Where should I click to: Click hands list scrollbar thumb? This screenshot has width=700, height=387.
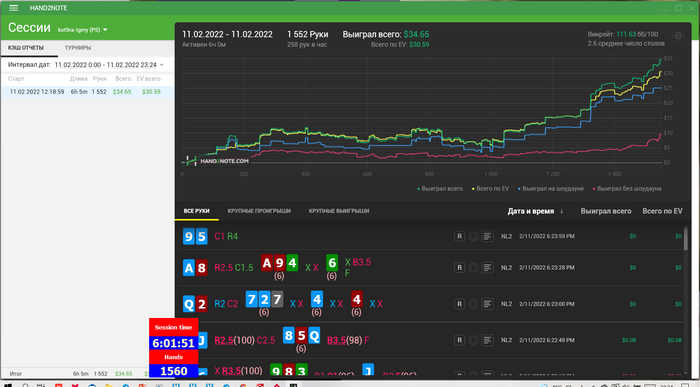point(686,239)
